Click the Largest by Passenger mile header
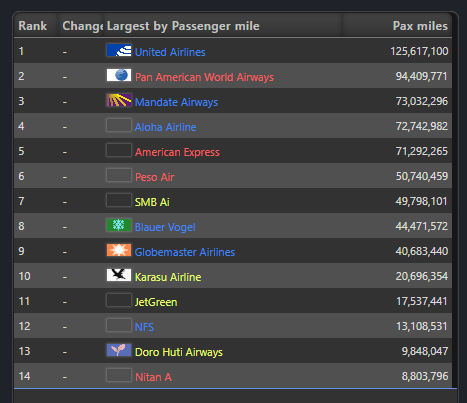Screen dimensions: 467x403 (183, 26)
